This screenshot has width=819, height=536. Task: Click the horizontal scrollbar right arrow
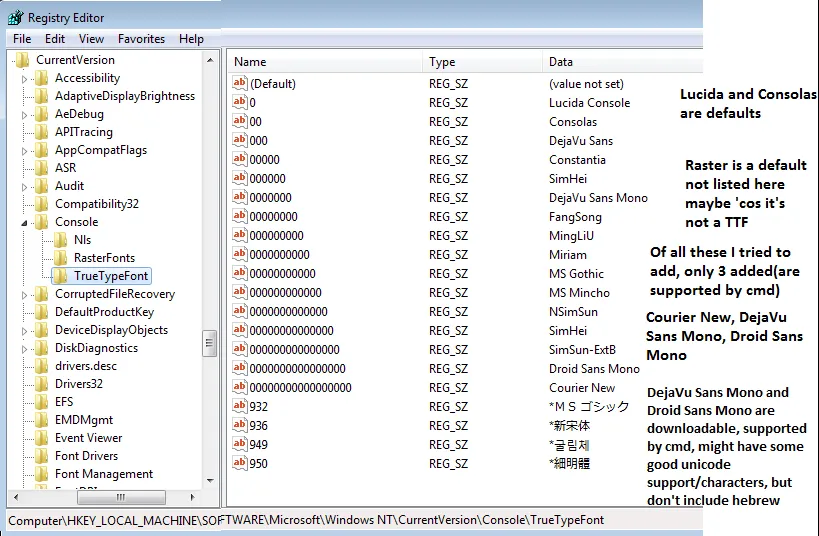[x=192, y=497]
